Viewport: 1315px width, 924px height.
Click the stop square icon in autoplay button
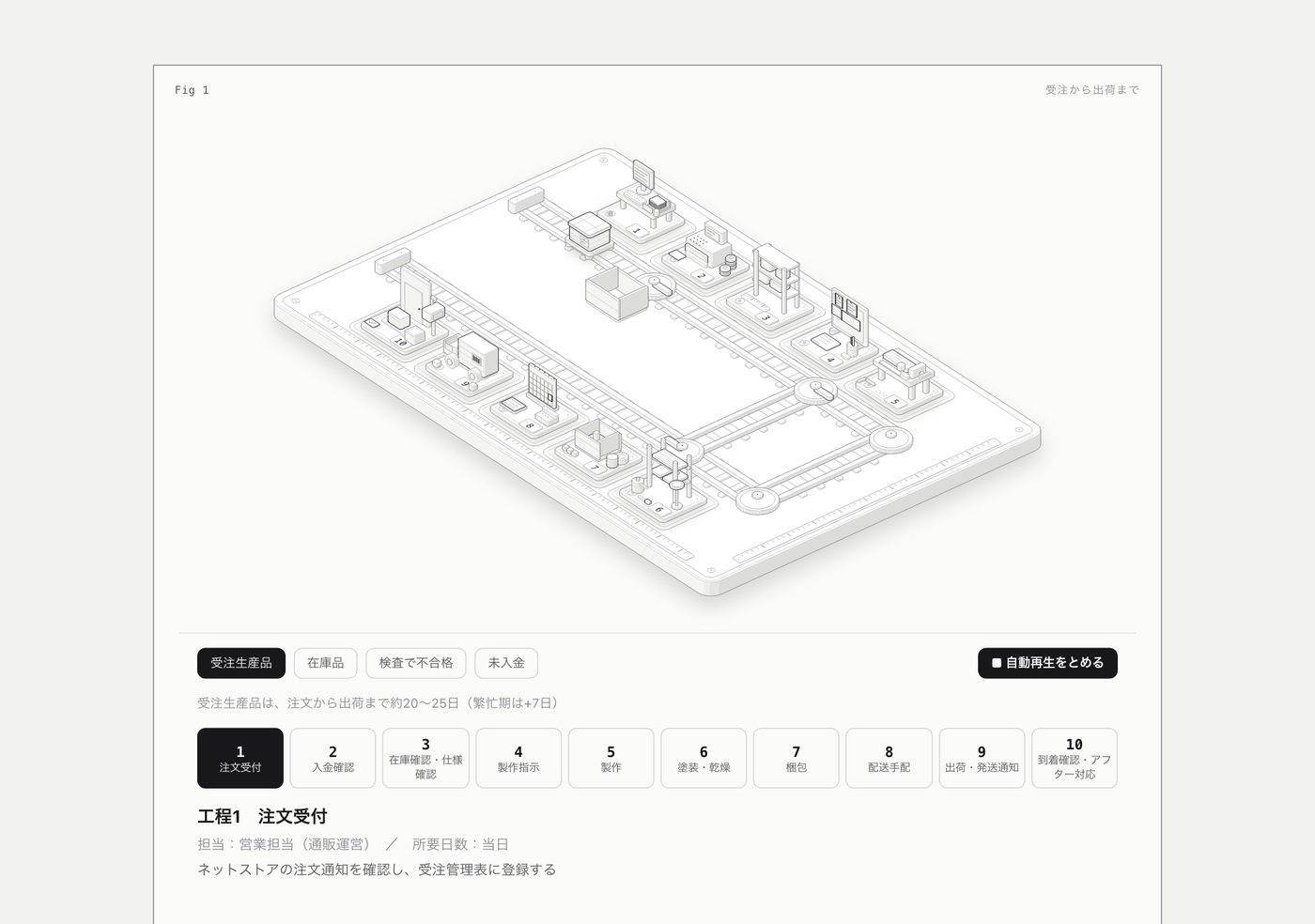coord(997,663)
